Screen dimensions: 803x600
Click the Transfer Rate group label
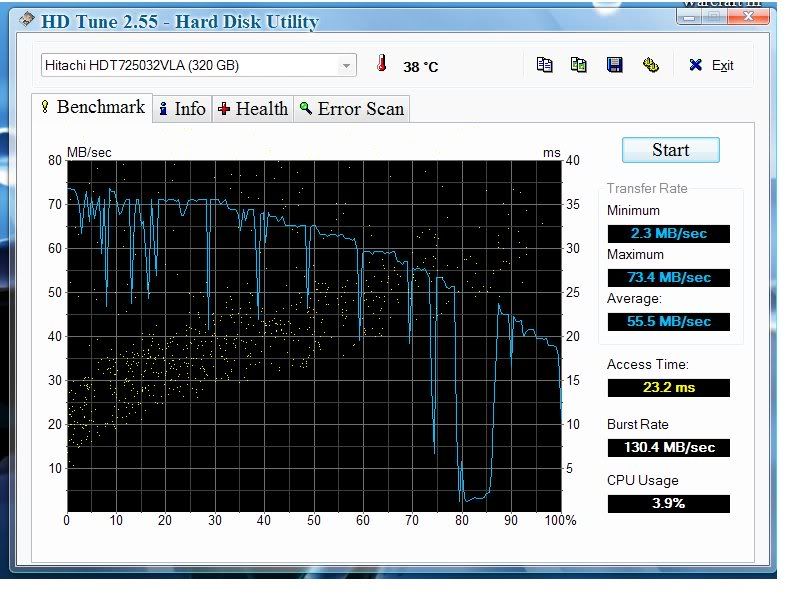tap(647, 188)
